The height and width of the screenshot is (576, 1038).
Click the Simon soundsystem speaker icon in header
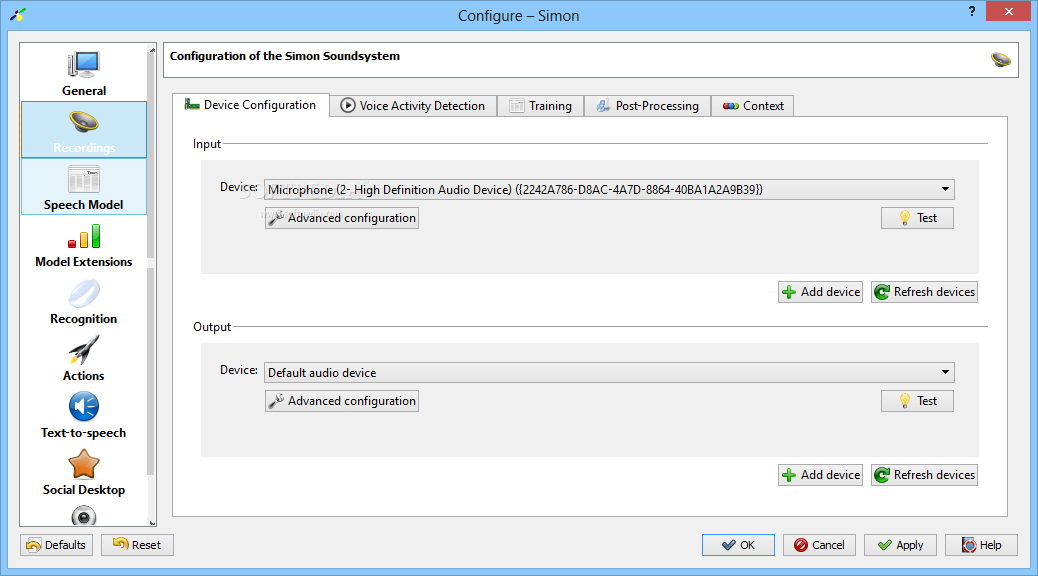coord(1000,60)
